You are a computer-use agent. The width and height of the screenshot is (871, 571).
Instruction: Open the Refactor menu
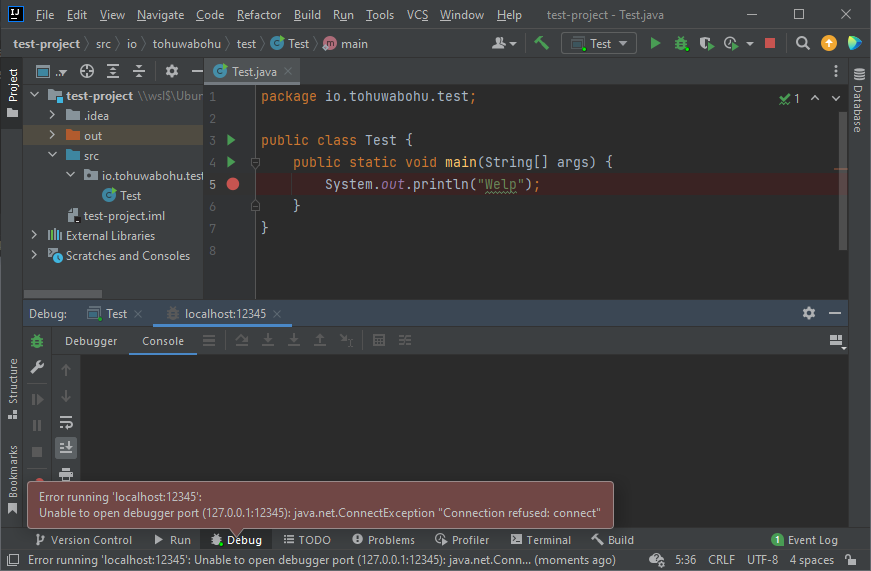coord(259,15)
